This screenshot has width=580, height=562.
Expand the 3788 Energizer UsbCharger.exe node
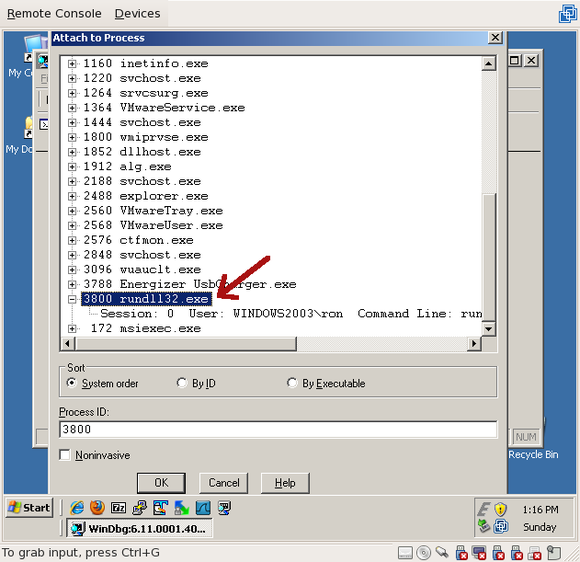click(72, 285)
